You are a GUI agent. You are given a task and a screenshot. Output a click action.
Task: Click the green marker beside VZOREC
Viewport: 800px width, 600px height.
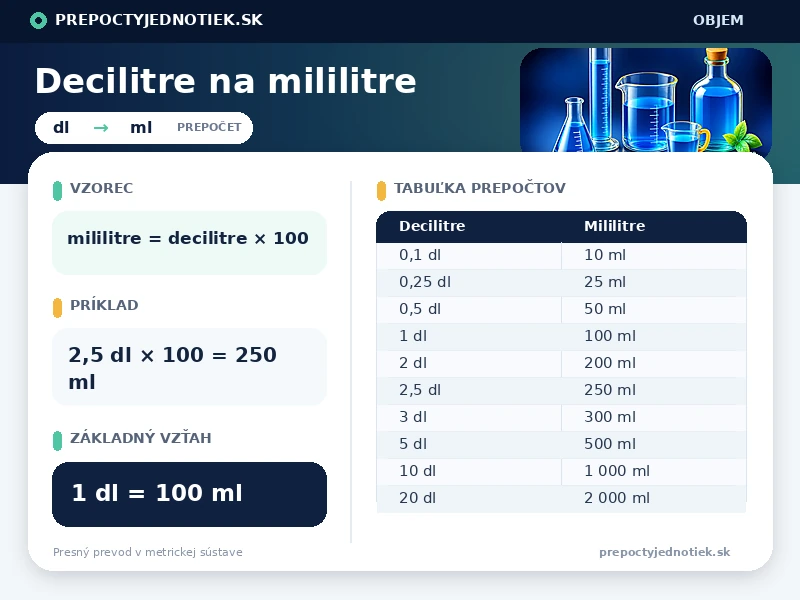point(57,191)
